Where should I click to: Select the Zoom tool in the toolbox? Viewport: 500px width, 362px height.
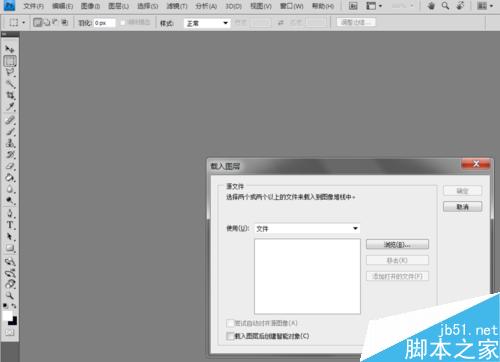click(x=10, y=296)
